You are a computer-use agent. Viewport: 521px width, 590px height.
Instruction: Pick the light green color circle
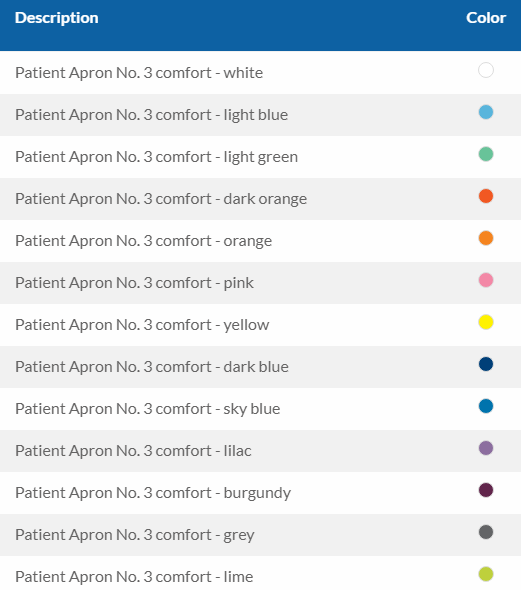(x=486, y=154)
